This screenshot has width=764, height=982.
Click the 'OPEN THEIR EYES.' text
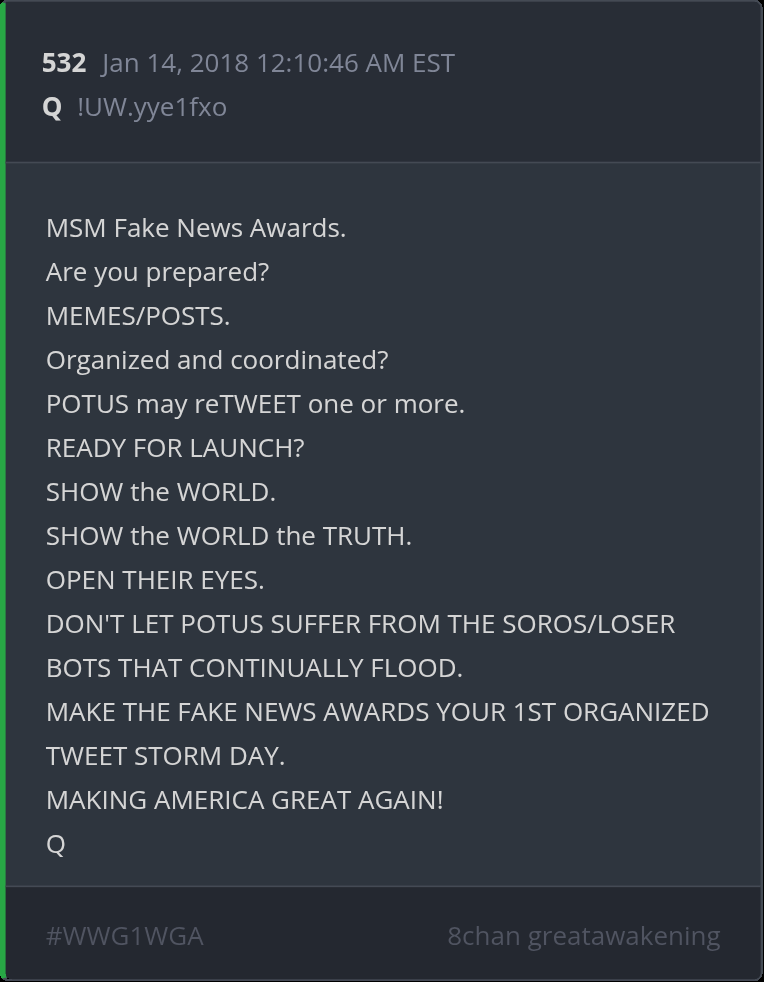point(155,581)
